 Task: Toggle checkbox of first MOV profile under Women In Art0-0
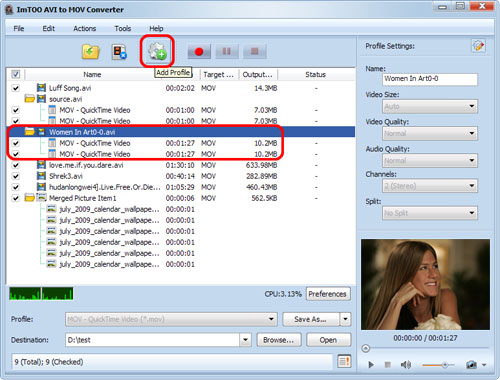(x=16, y=143)
